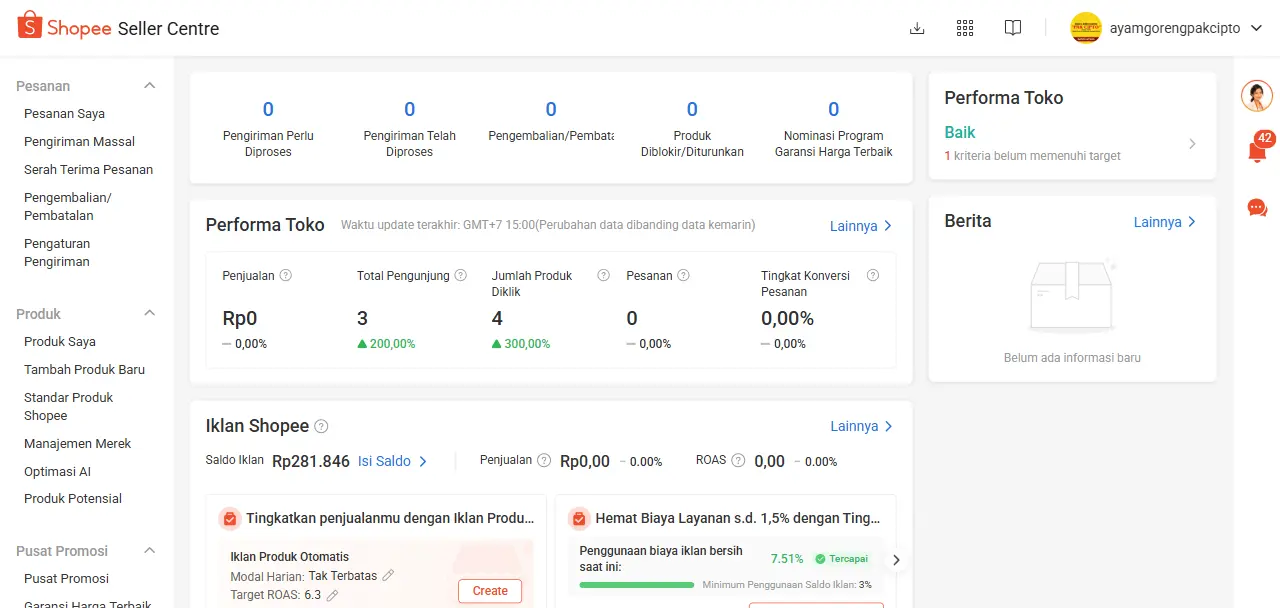Open the apps grid menu icon
The width and height of the screenshot is (1280, 608).
click(x=965, y=28)
